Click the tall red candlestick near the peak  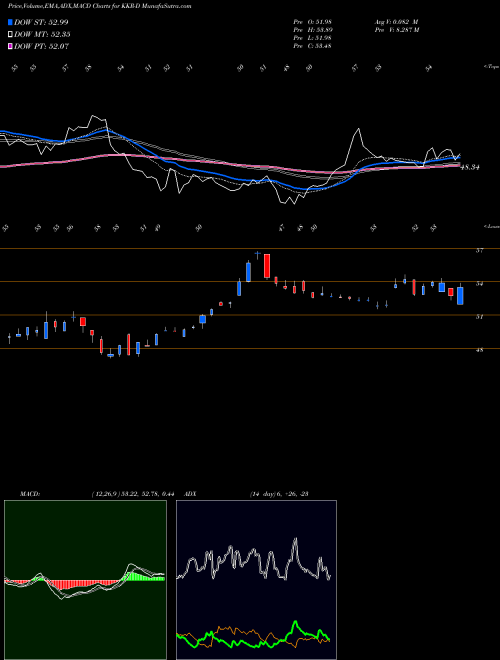click(x=267, y=266)
